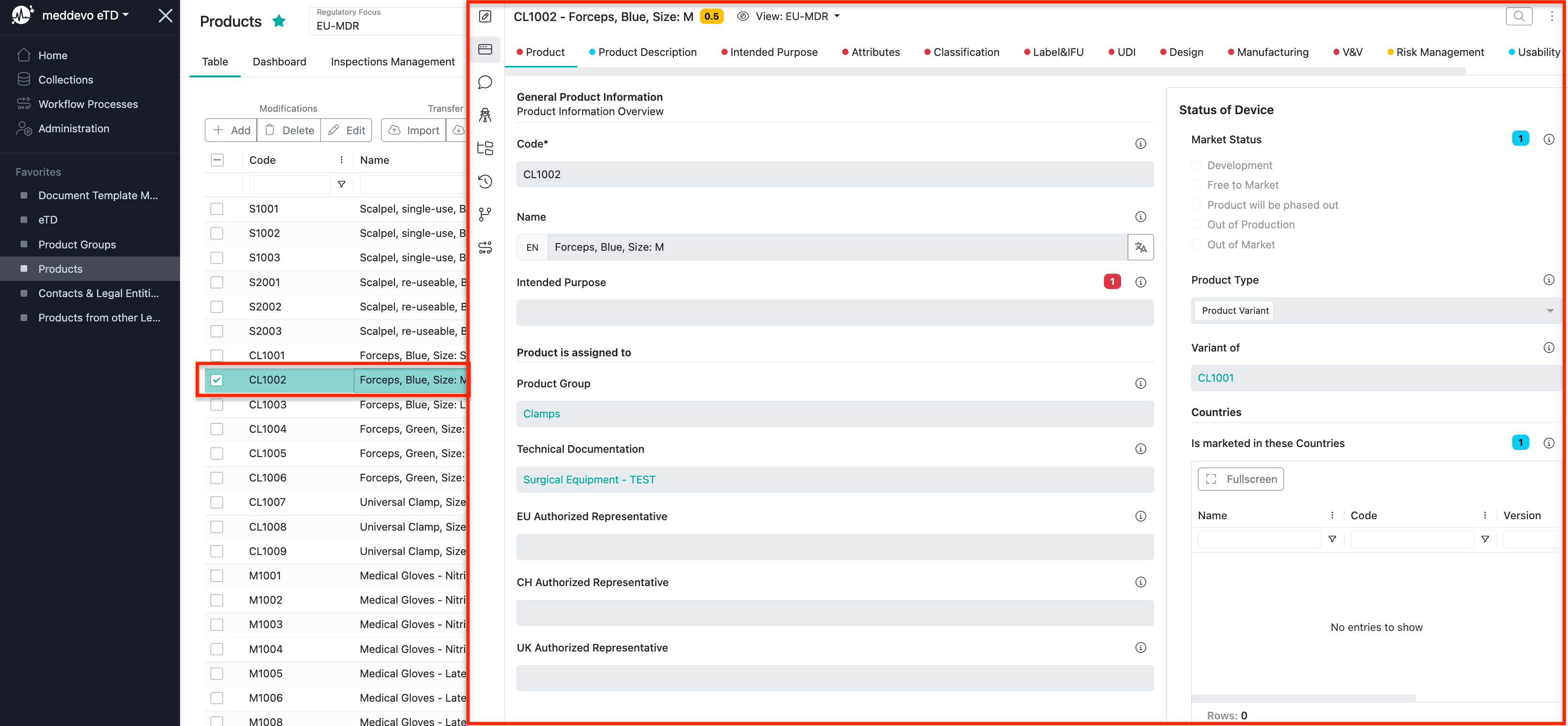Viewport: 1568px width, 726px height.
Task: Switch to the Classification tab
Action: tap(962, 53)
